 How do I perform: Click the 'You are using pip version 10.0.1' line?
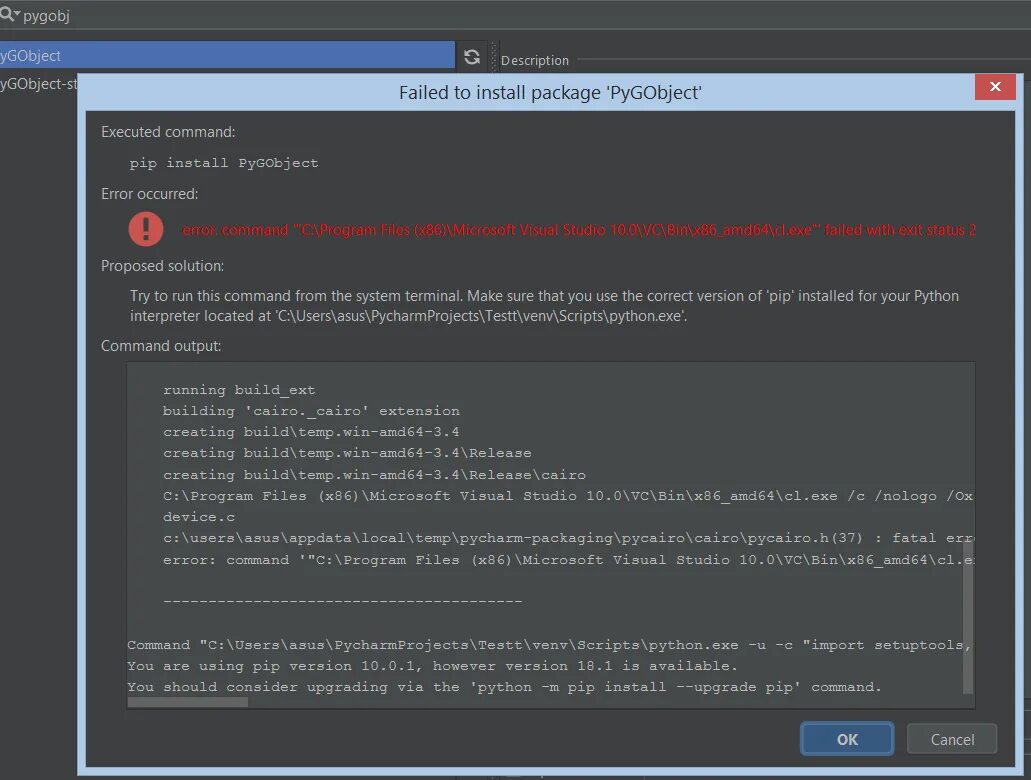click(x=432, y=666)
